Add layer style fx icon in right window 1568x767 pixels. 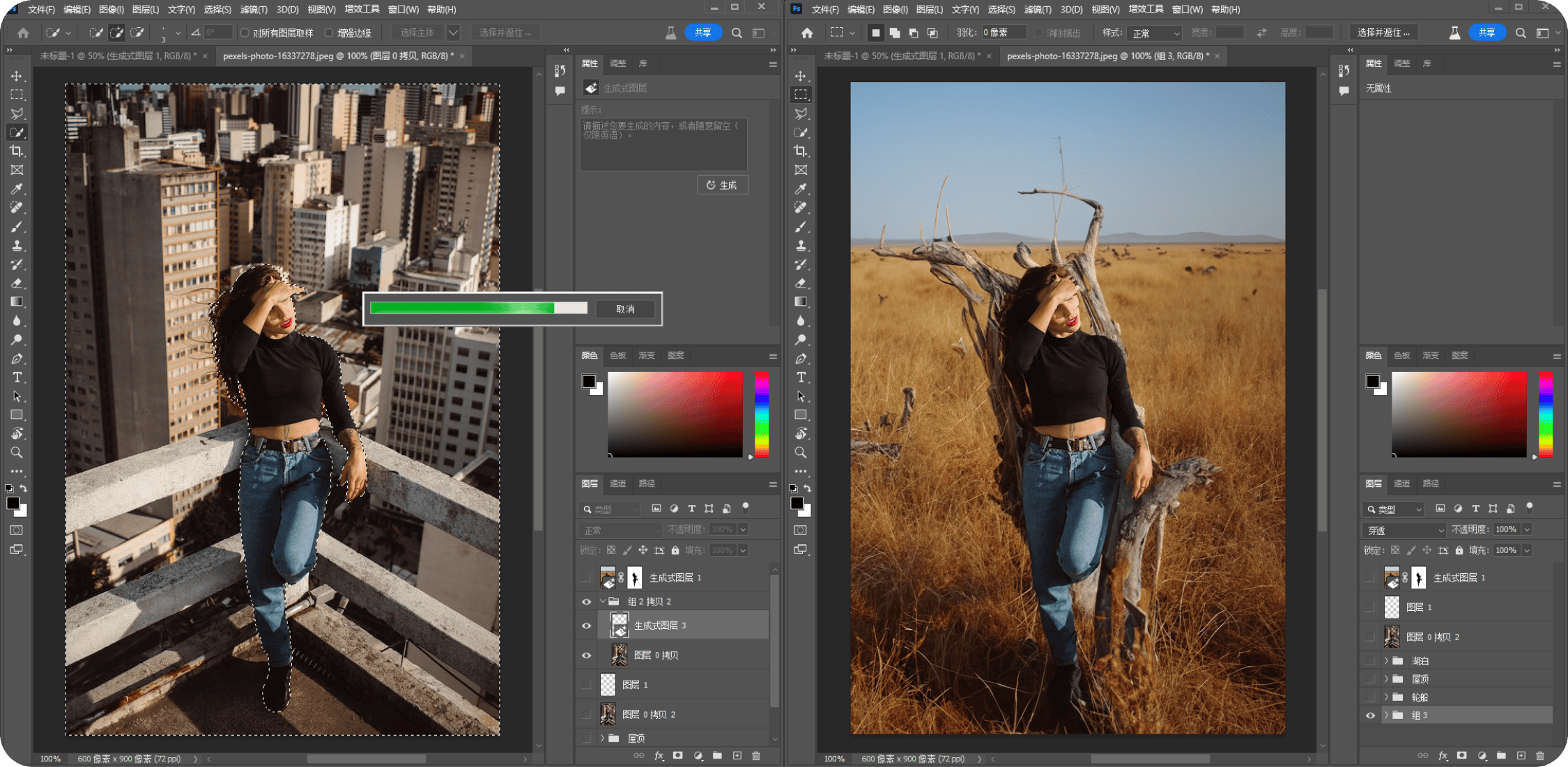pyautogui.click(x=1443, y=756)
